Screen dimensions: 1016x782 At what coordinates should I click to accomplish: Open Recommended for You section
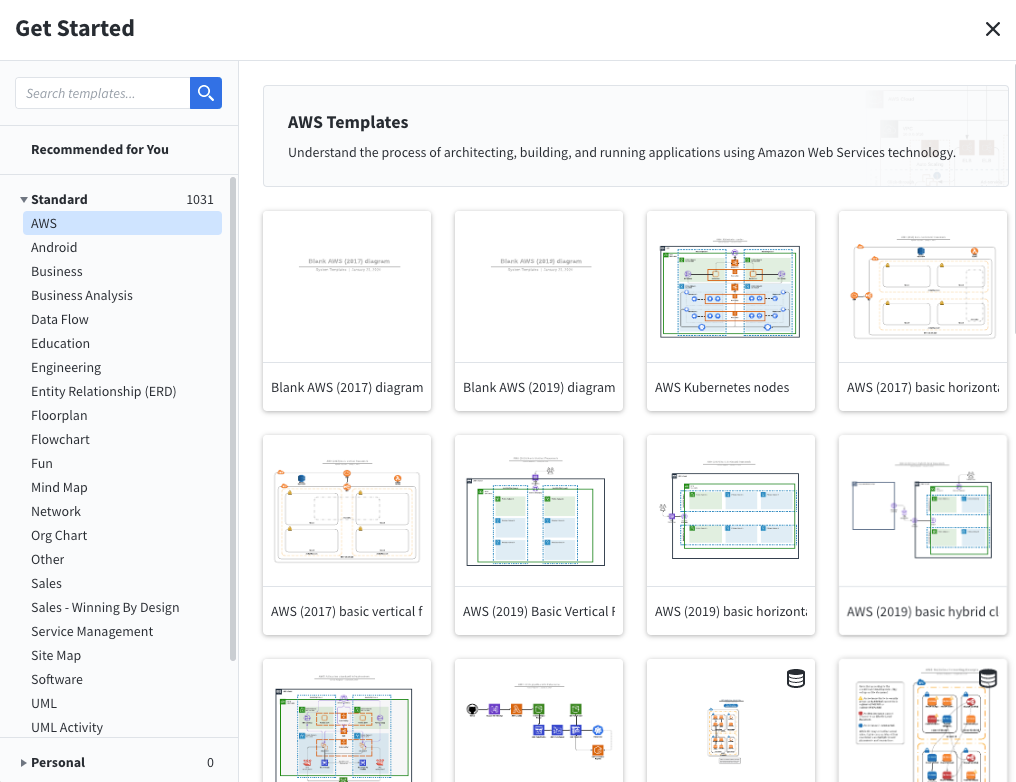[100, 150]
